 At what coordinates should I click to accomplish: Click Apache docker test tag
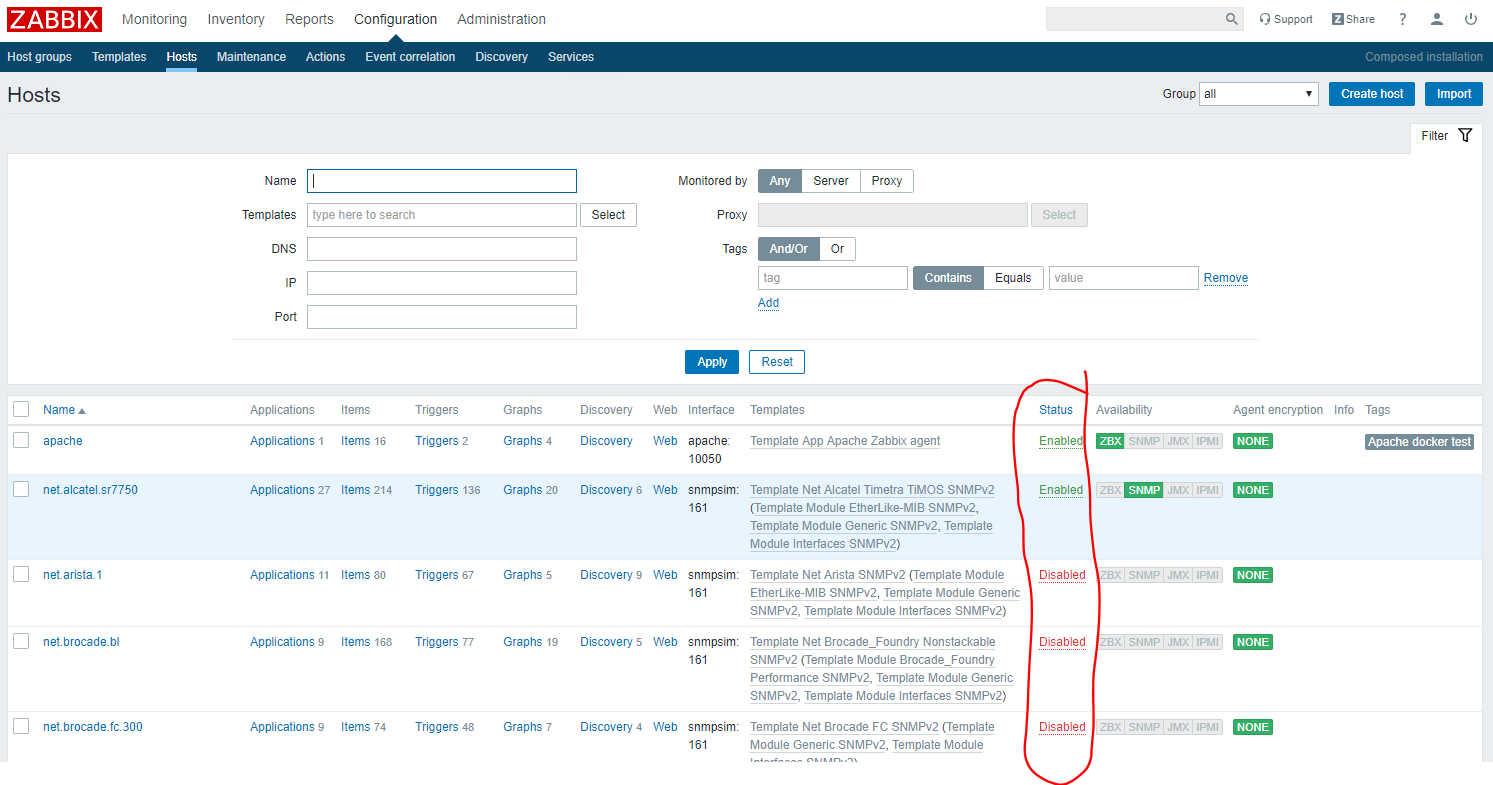(x=1420, y=442)
